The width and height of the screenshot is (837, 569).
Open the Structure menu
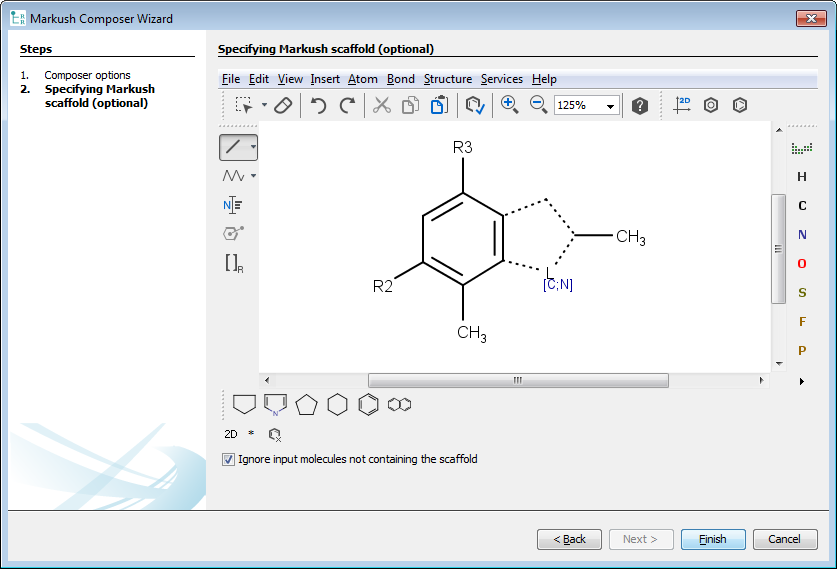[x=447, y=79]
